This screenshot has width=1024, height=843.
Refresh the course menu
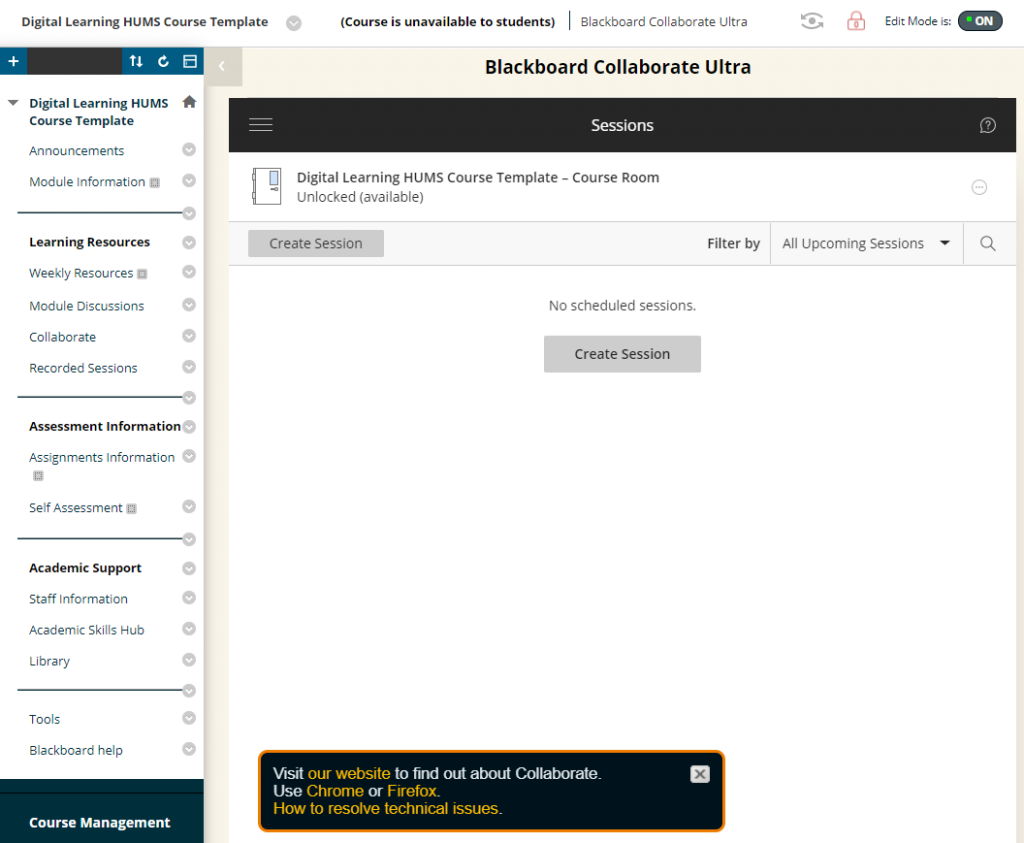click(163, 61)
